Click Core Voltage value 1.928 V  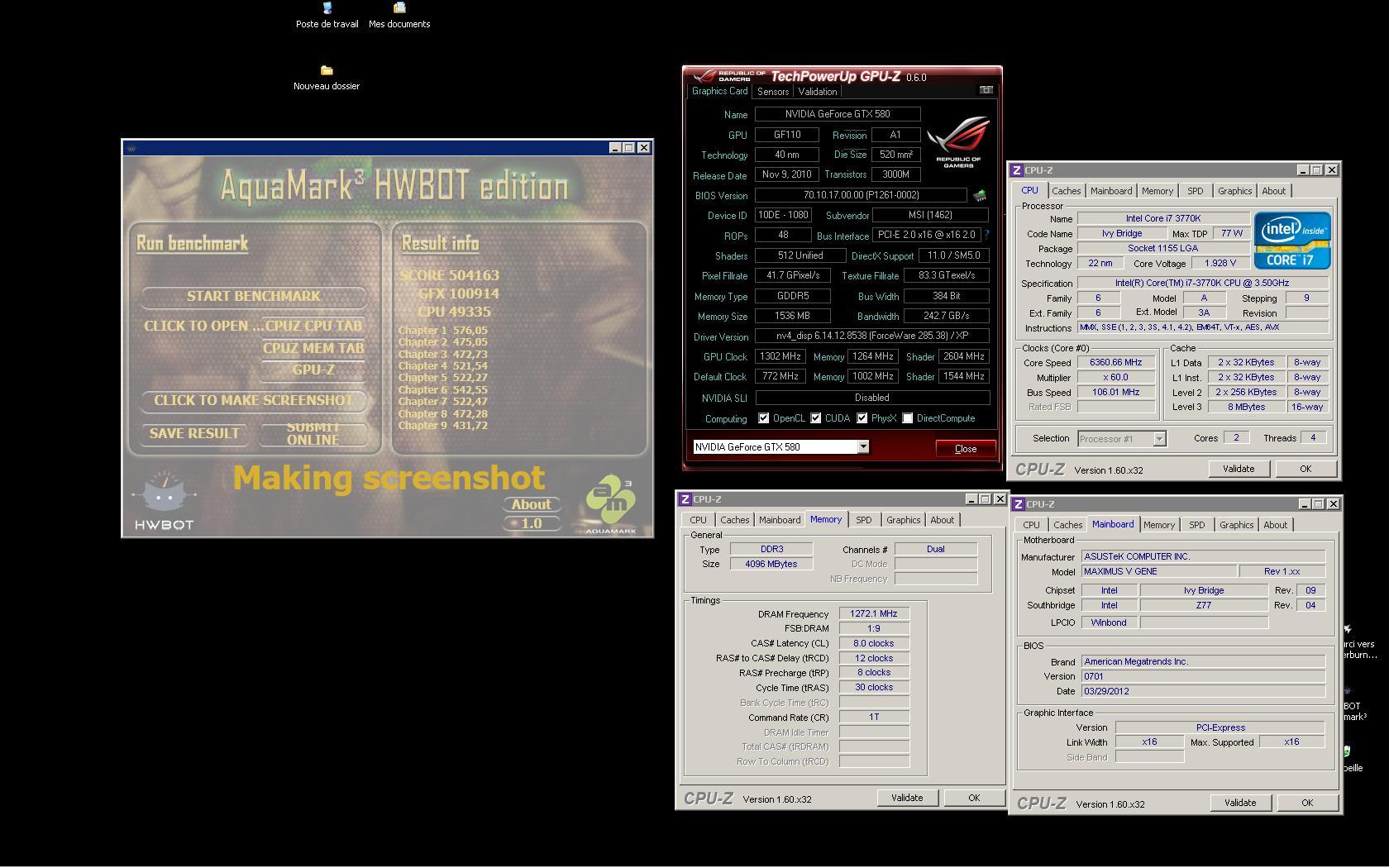pyautogui.click(x=1220, y=263)
